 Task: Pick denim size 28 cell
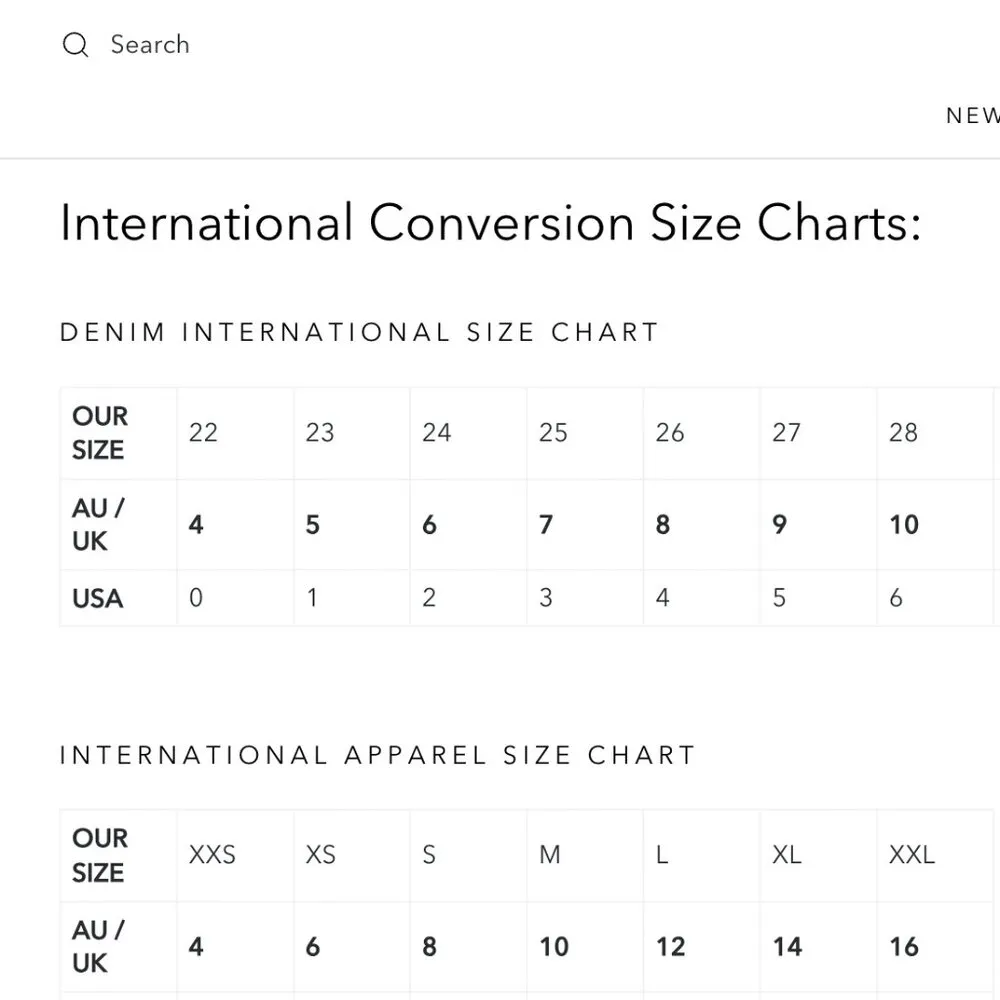point(903,433)
